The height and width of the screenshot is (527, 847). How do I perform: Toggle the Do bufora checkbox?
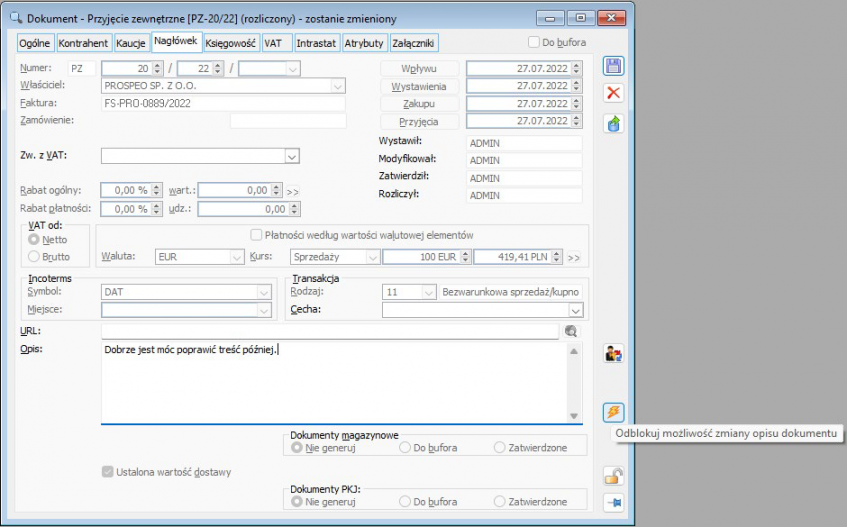(x=534, y=42)
